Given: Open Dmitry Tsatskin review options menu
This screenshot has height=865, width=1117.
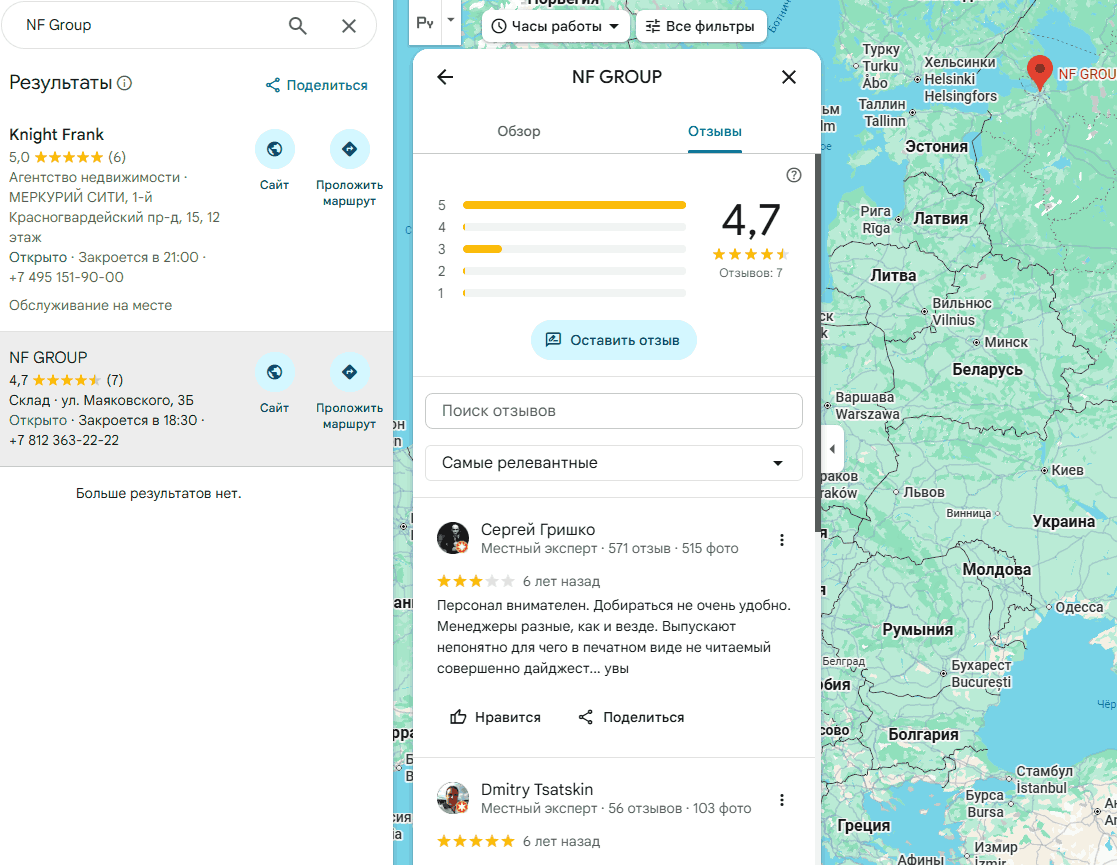Looking at the screenshot, I should [781, 800].
